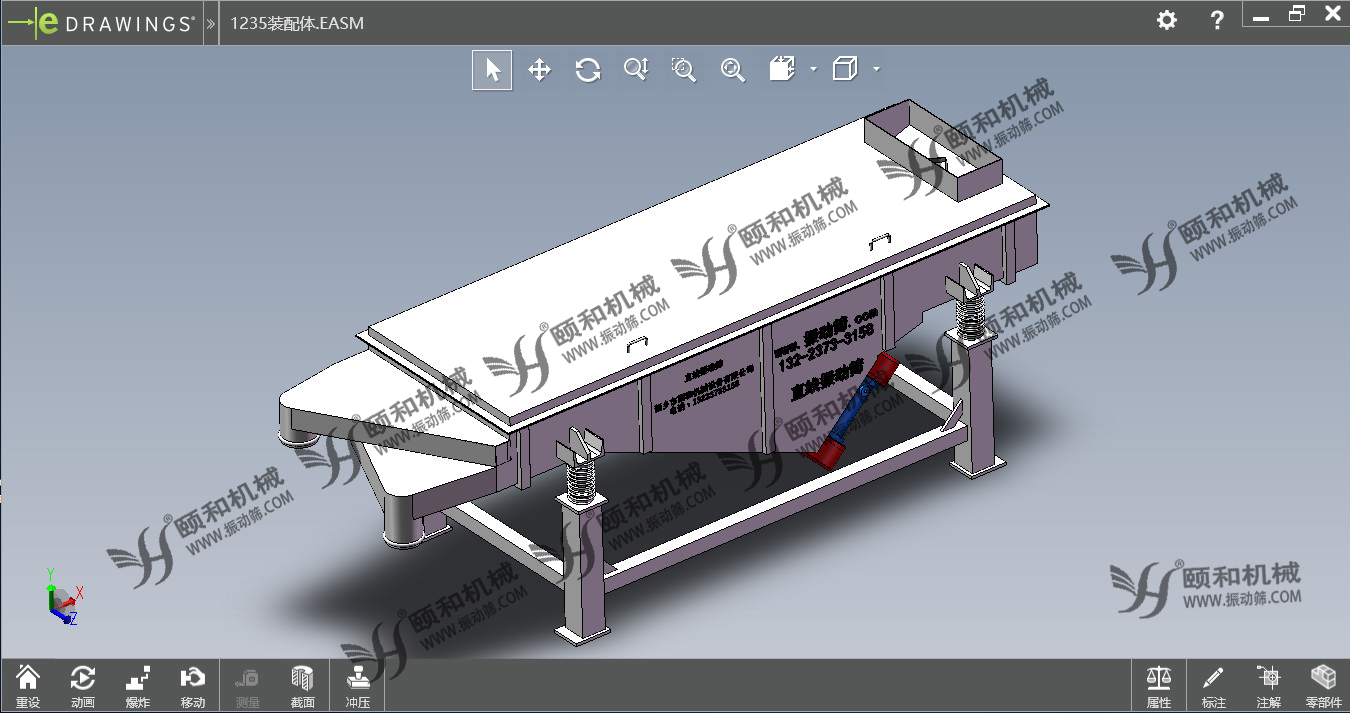
Task: Click the 1235装配体.EASM file title
Action: (297, 23)
